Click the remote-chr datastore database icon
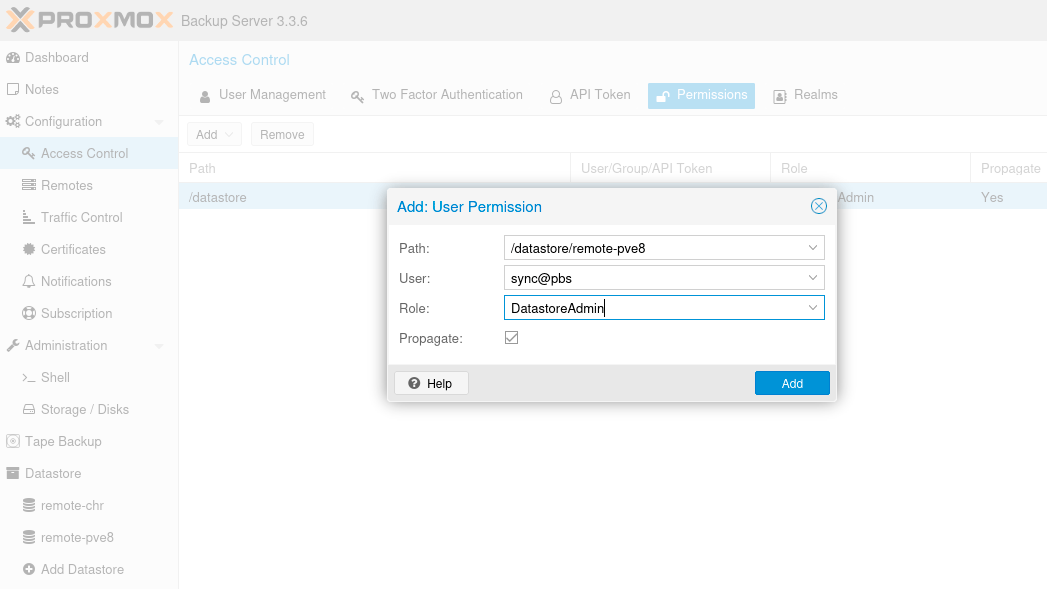 (x=29, y=506)
